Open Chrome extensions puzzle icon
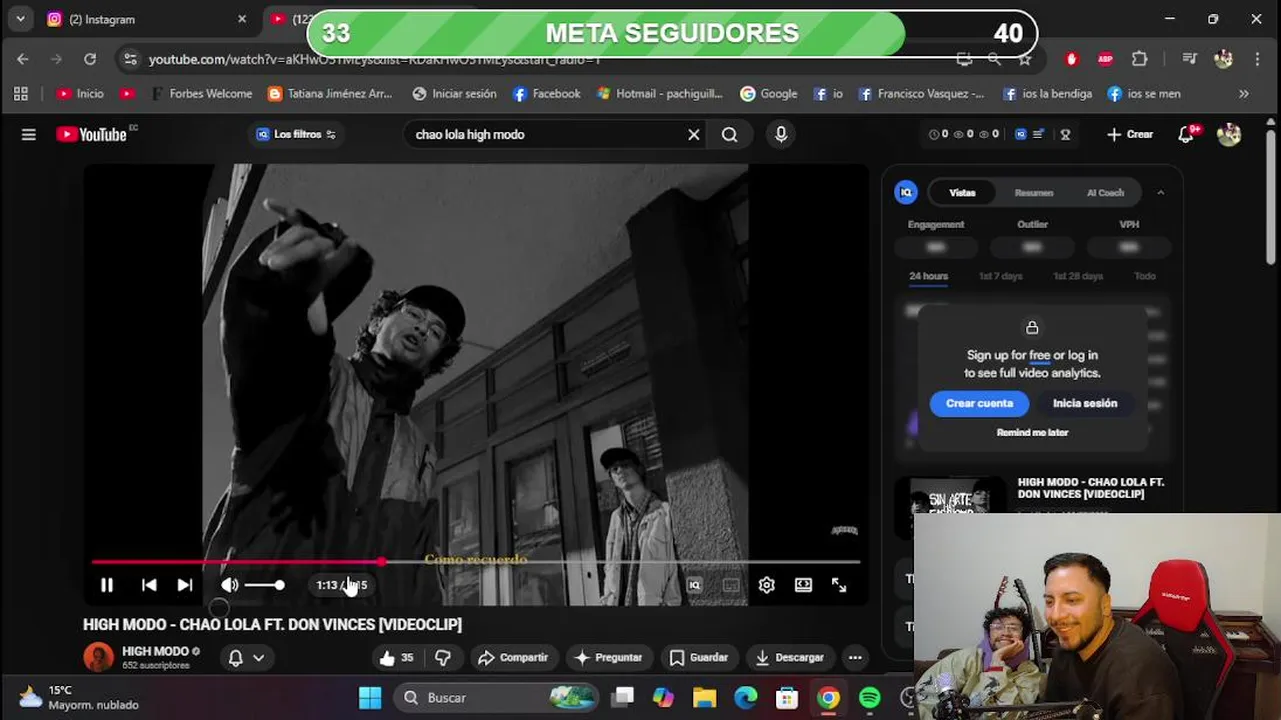1281x720 pixels. point(1140,59)
